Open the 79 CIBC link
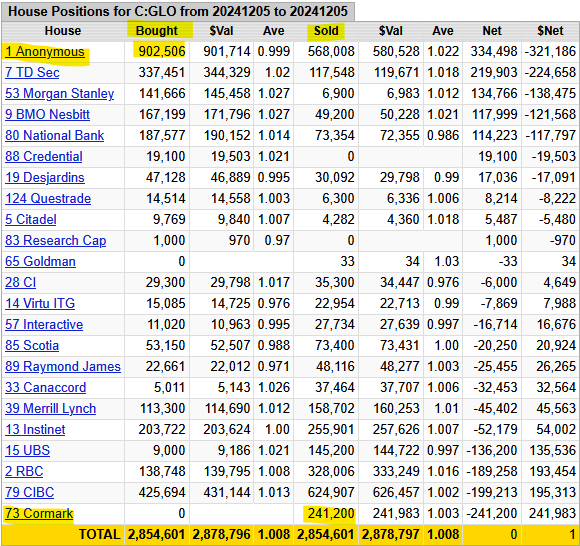The image size is (580, 546). [30, 493]
